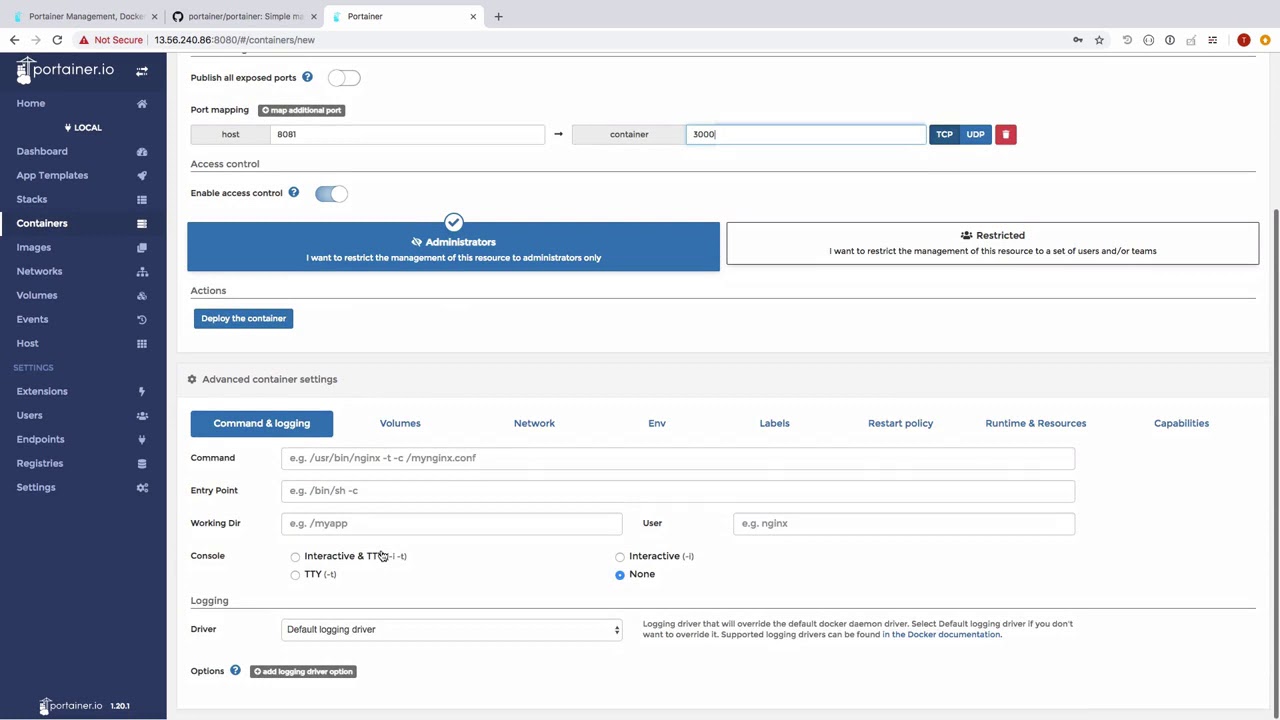Click the Extensions bolt icon
The height and width of the screenshot is (720, 1280).
pos(142,392)
